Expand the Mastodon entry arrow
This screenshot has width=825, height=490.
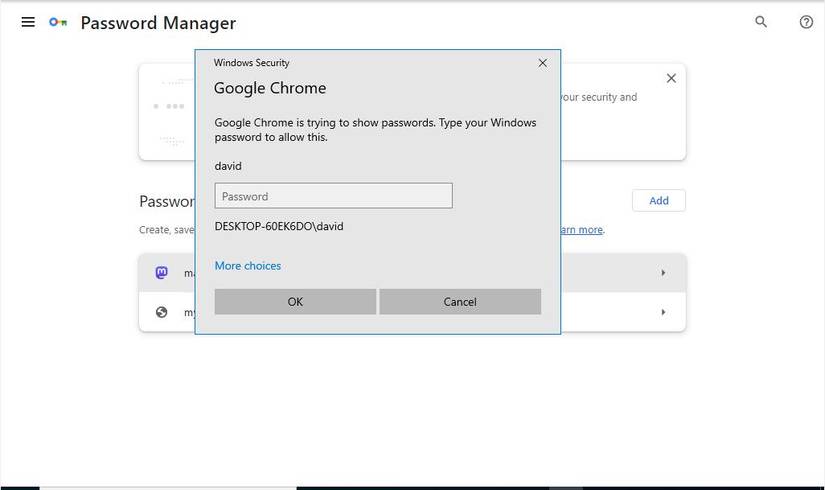click(x=663, y=273)
